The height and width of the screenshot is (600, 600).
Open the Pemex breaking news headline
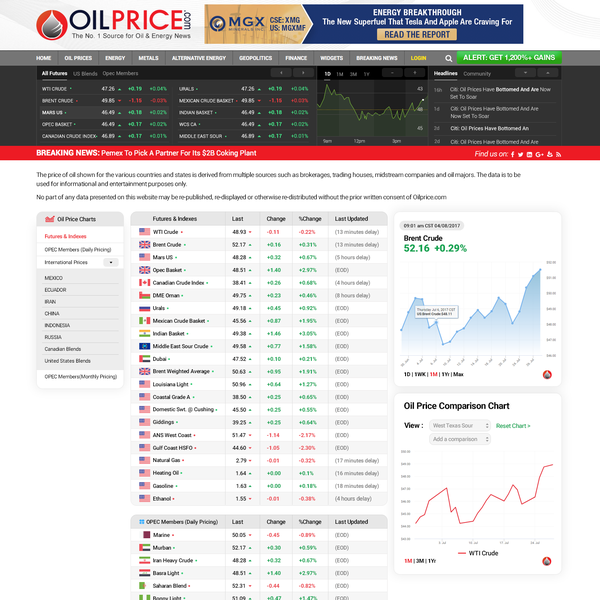179,153
